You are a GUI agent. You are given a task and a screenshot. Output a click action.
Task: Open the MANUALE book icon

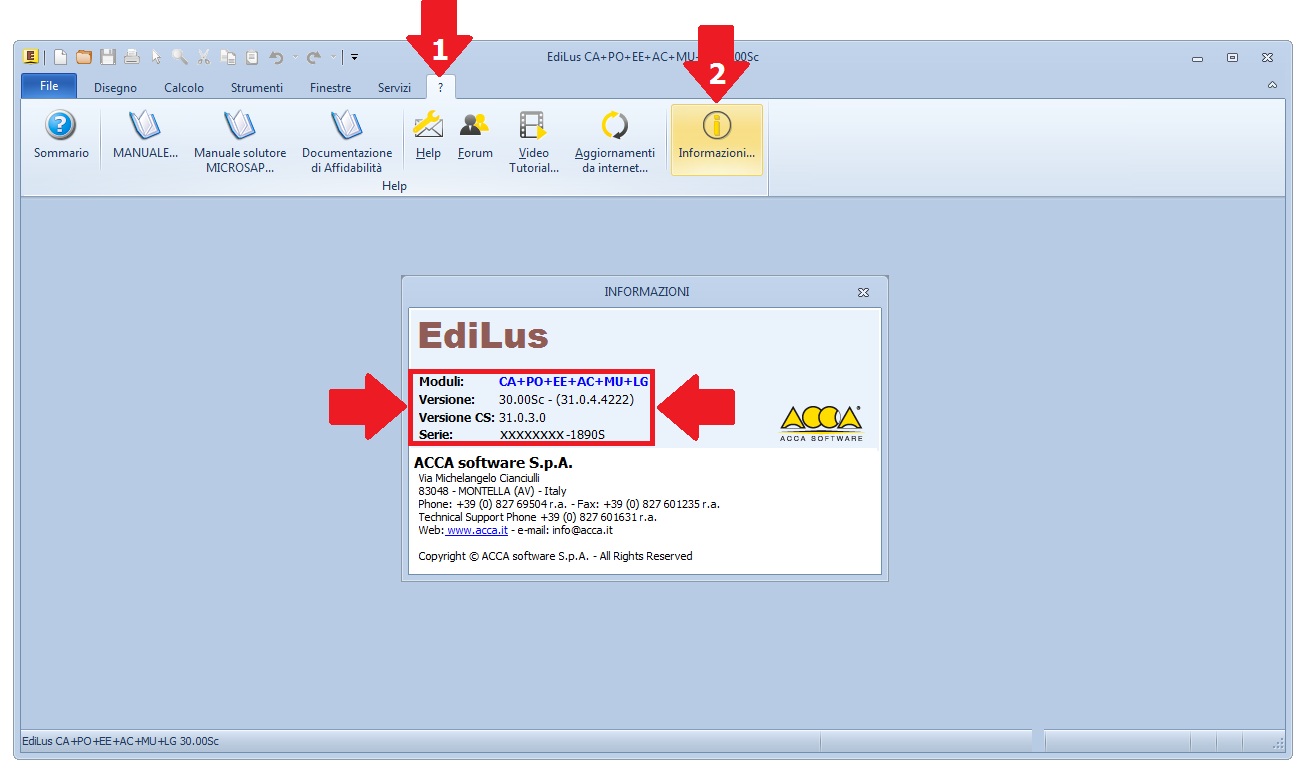[x=145, y=137]
